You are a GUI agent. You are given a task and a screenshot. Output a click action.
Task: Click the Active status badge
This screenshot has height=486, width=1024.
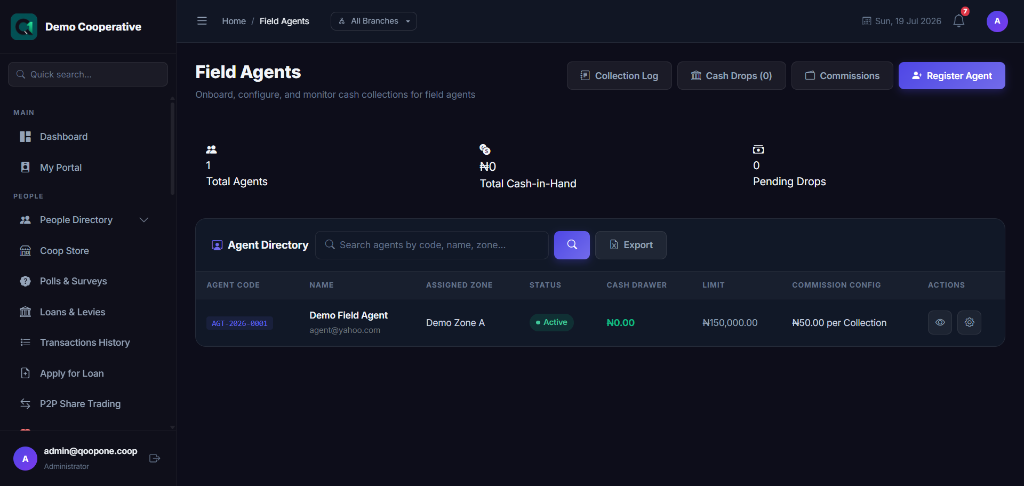pyautogui.click(x=552, y=323)
